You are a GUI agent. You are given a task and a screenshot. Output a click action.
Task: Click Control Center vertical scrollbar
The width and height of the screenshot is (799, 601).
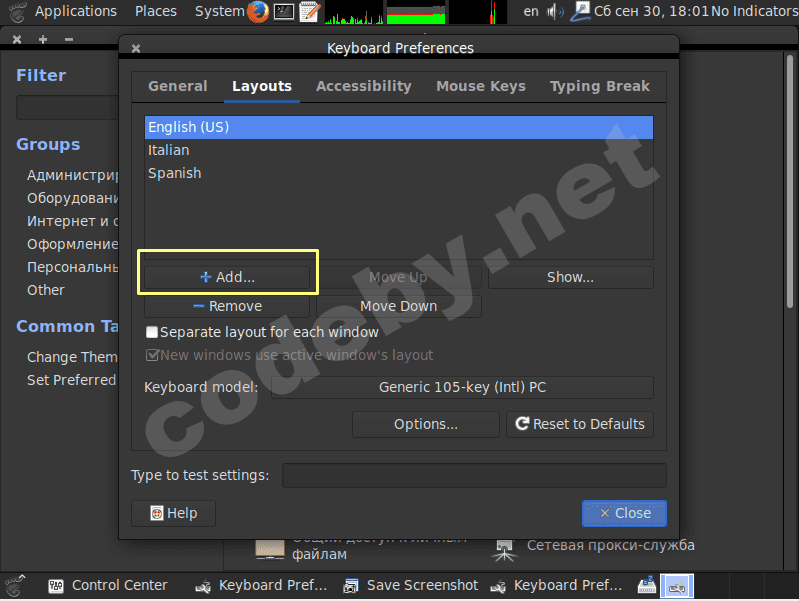[x=789, y=181]
